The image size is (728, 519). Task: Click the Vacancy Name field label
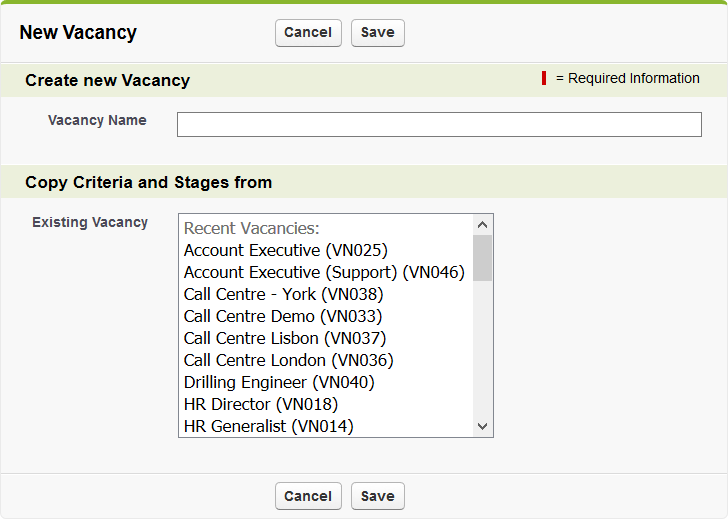[97, 120]
